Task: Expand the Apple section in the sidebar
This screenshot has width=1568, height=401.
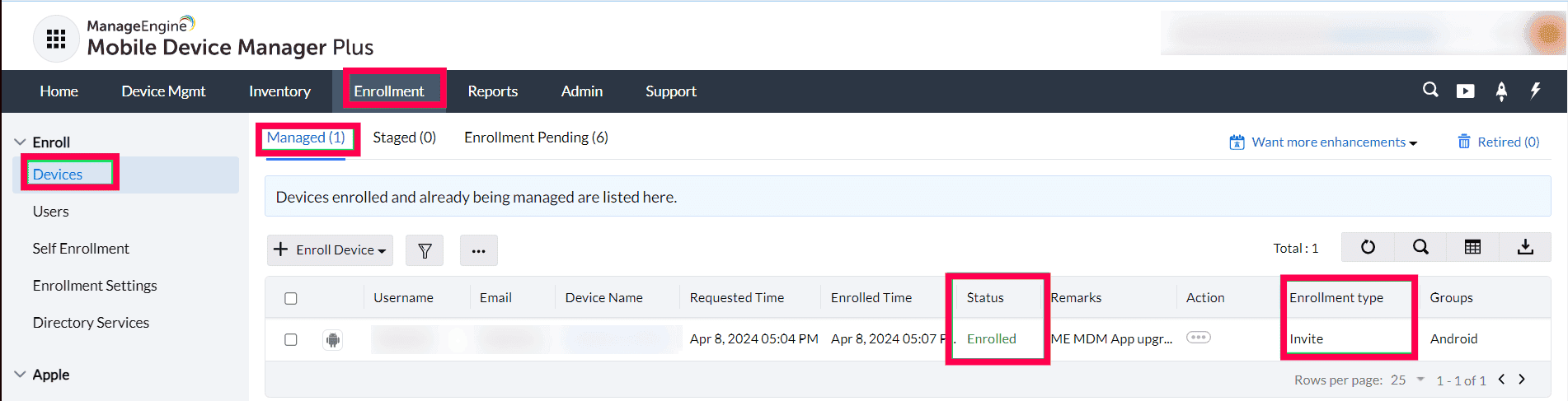Action: [21, 374]
